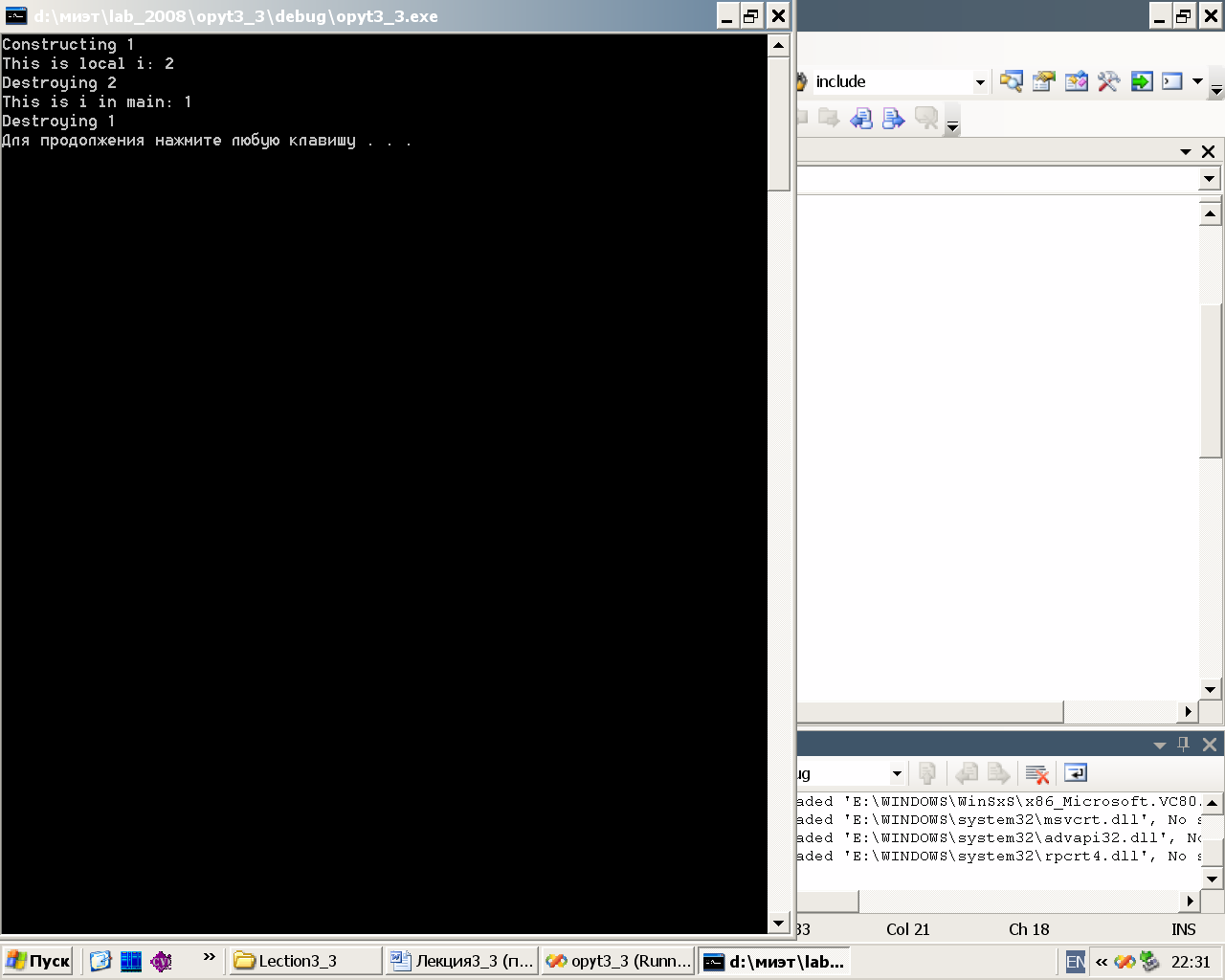
Task: Expand the 'Show output from' combo box
Action: [x=897, y=773]
